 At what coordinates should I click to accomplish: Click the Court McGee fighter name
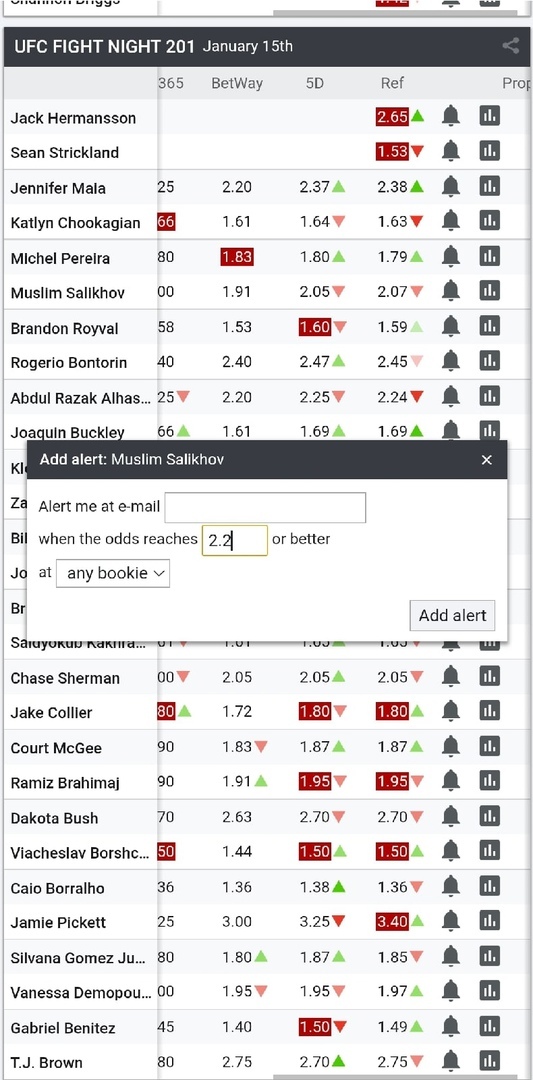point(55,748)
